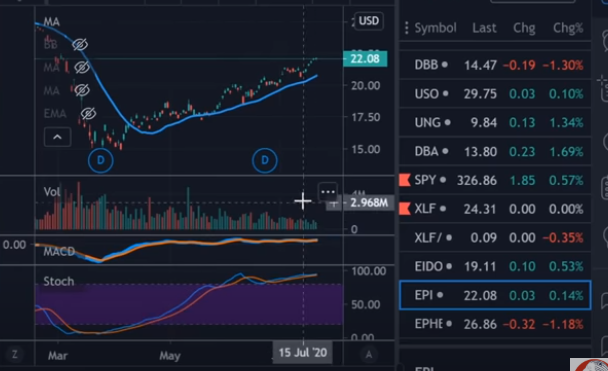608x371 pixels.
Task: Select the EIDO row in the watchlist
Action: (495, 266)
